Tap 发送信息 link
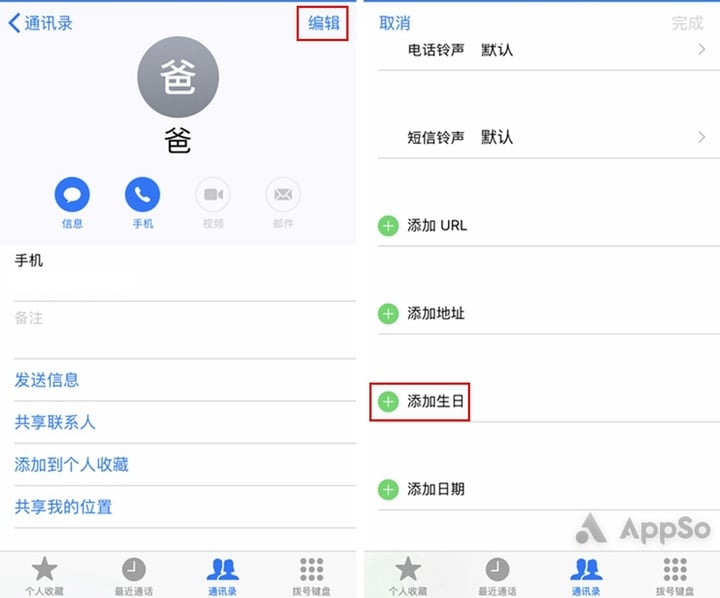 click(x=47, y=380)
